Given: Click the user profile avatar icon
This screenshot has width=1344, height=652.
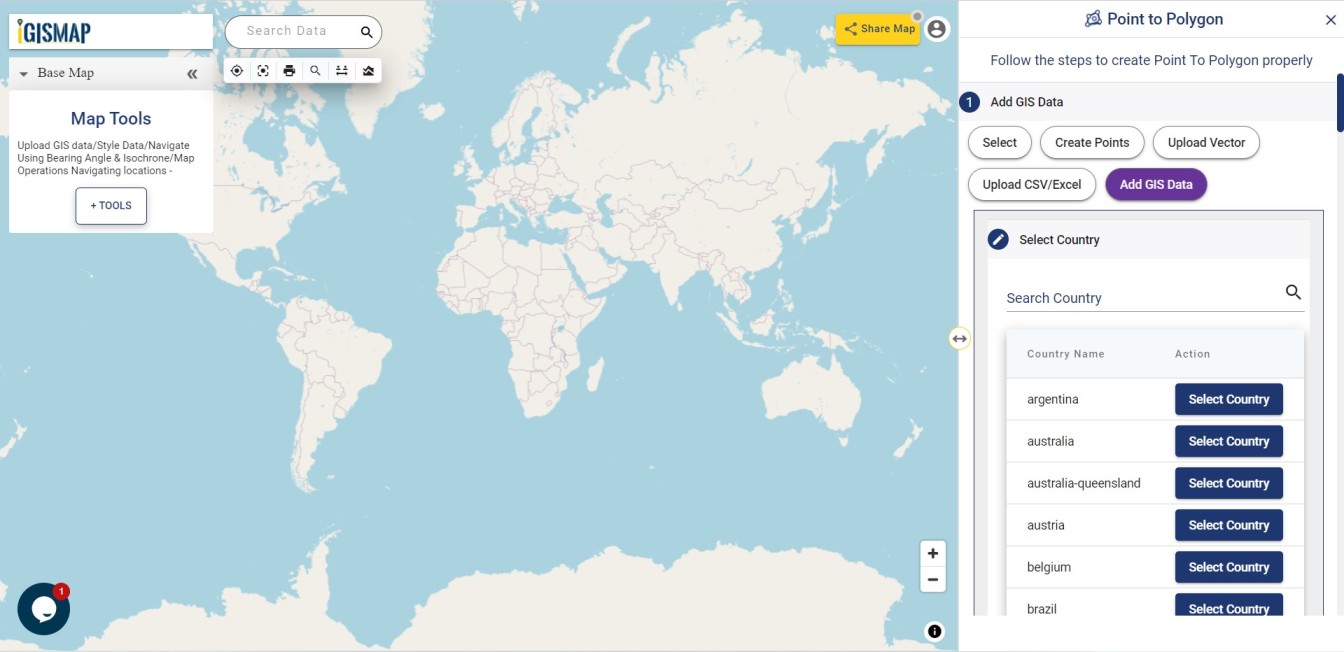Looking at the screenshot, I should tap(934, 28).
